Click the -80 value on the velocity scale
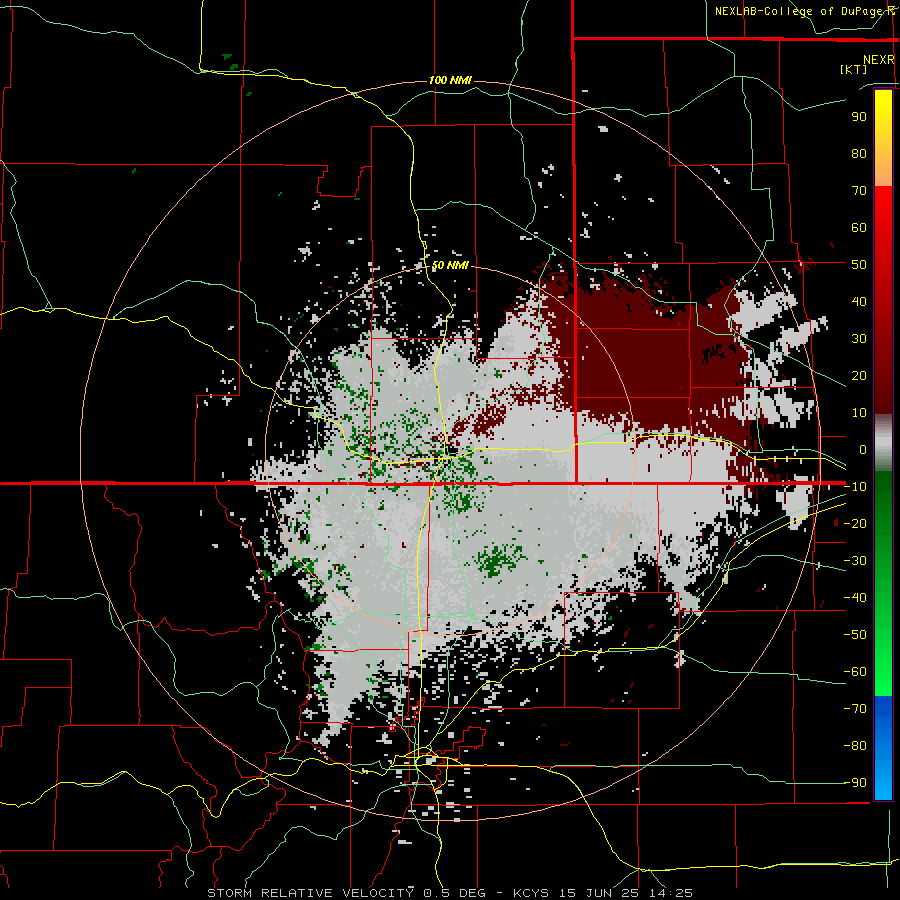900x900 pixels. [855, 746]
